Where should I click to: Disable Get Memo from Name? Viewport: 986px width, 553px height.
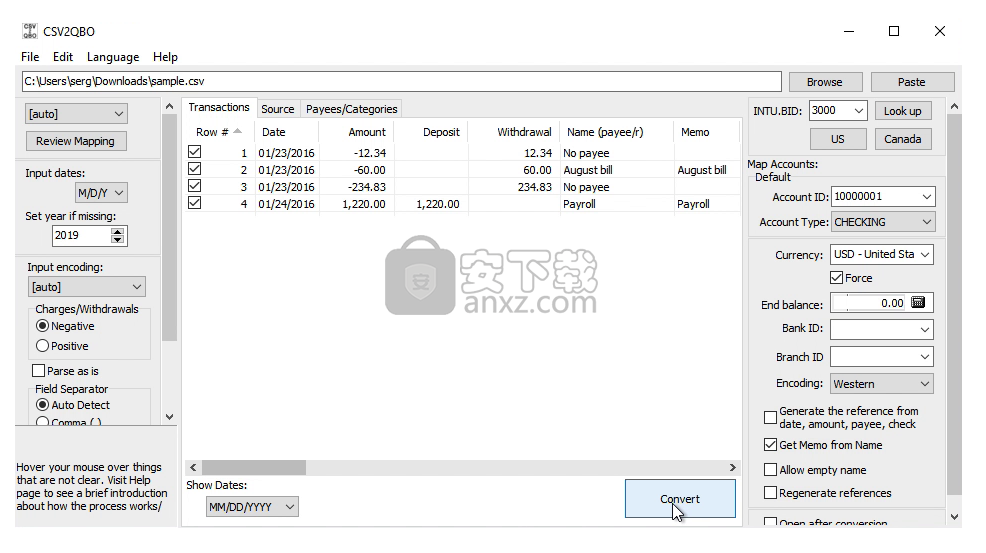770,445
